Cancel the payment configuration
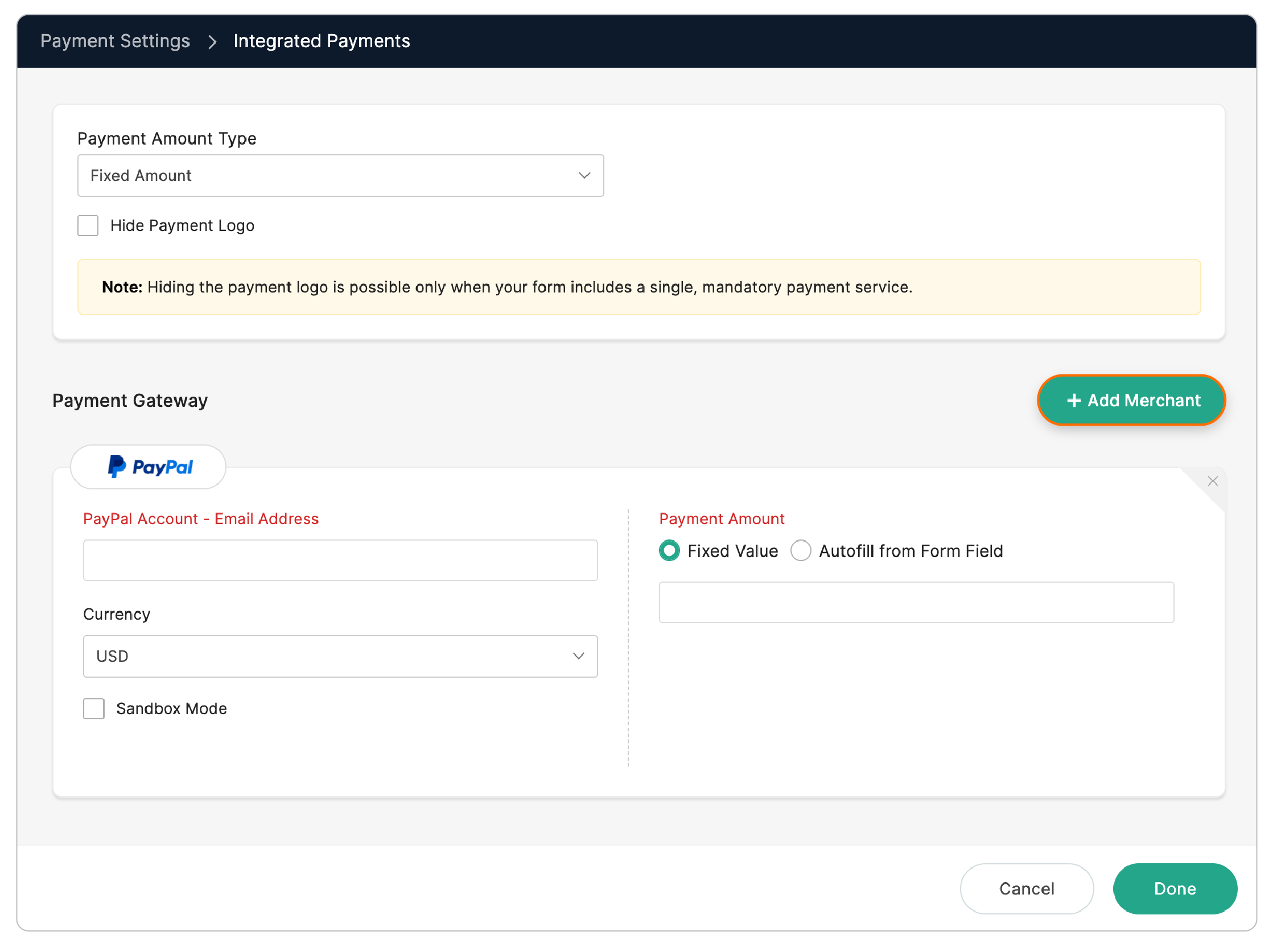This screenshot has width=1277, height=952. [x=1027, y=889]
